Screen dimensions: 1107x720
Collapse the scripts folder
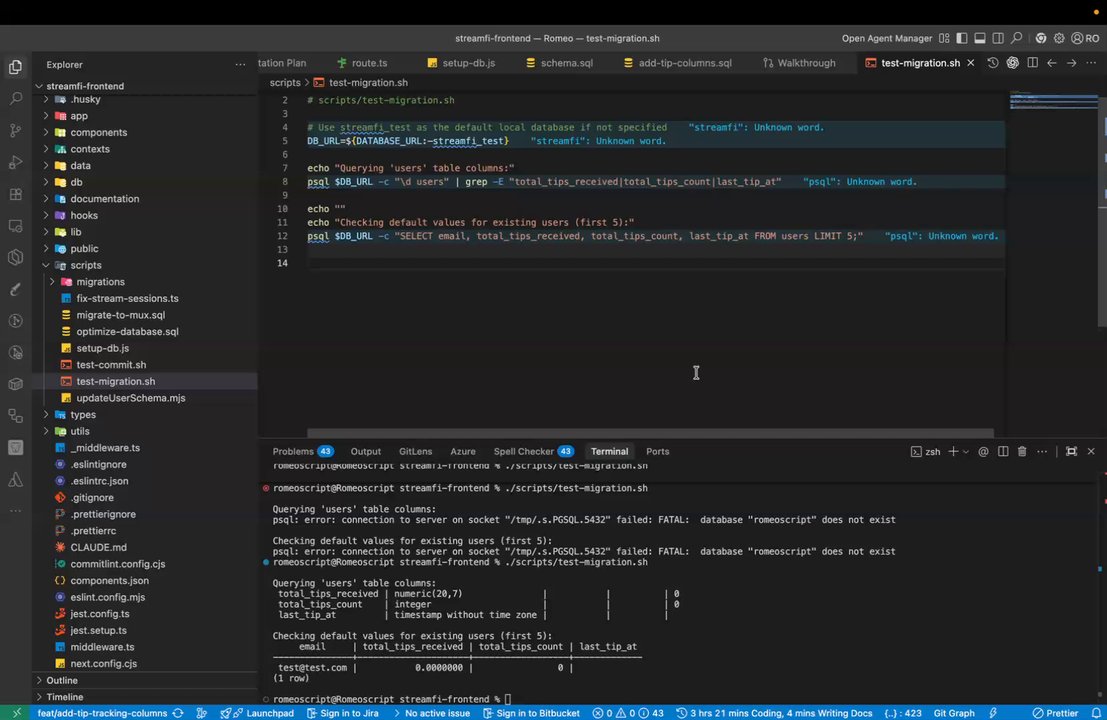point(85,265)
